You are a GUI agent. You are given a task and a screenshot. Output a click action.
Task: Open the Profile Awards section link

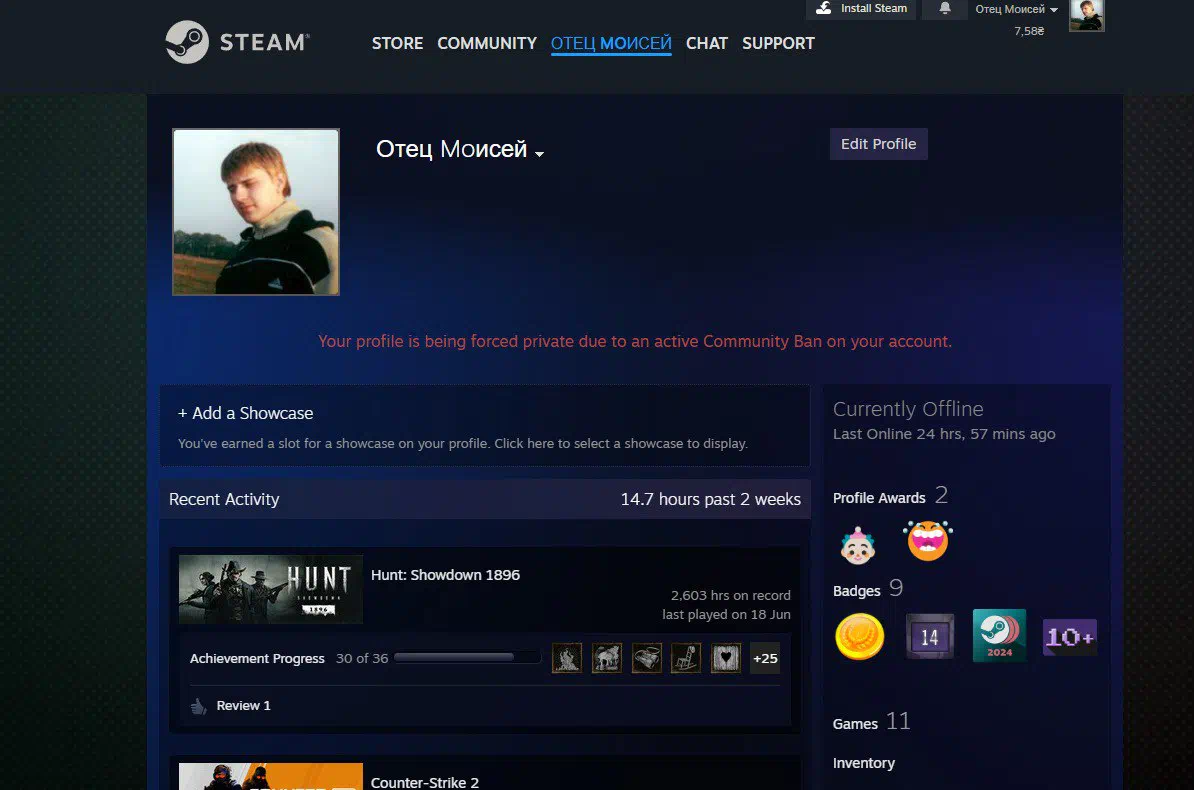tap(880, 498)
